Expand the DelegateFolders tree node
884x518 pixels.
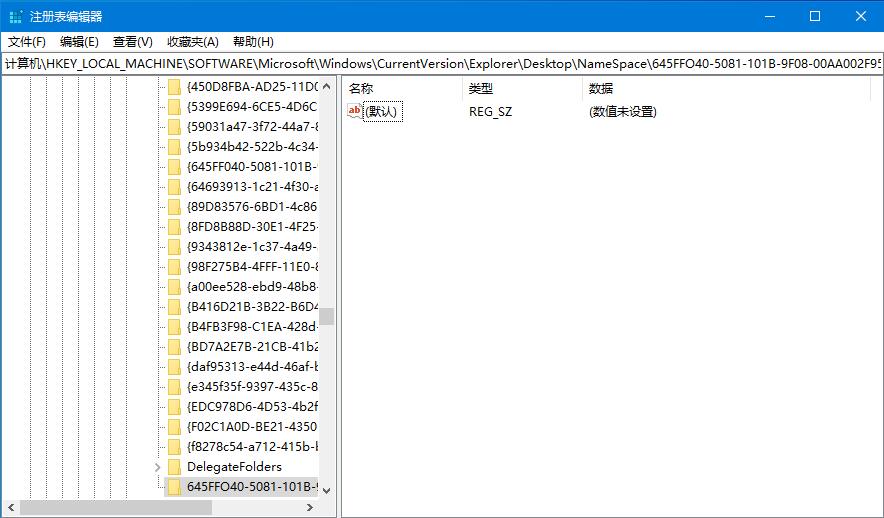pyautogui.click(x=158, y=467)
